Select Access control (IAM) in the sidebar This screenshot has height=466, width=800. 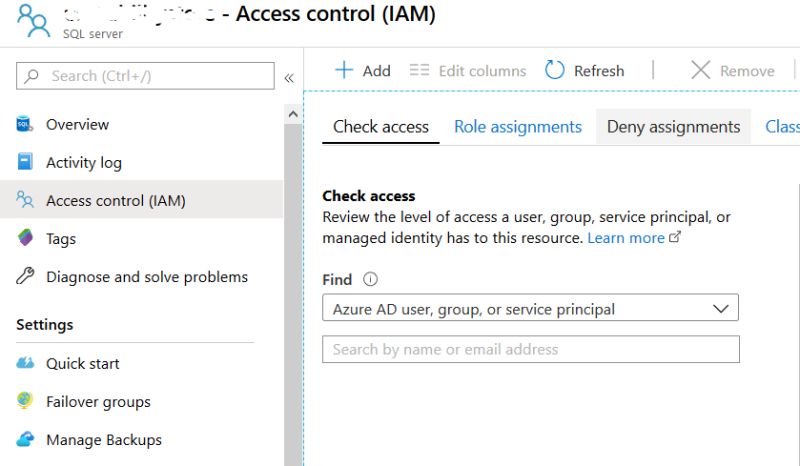(141, 200)
